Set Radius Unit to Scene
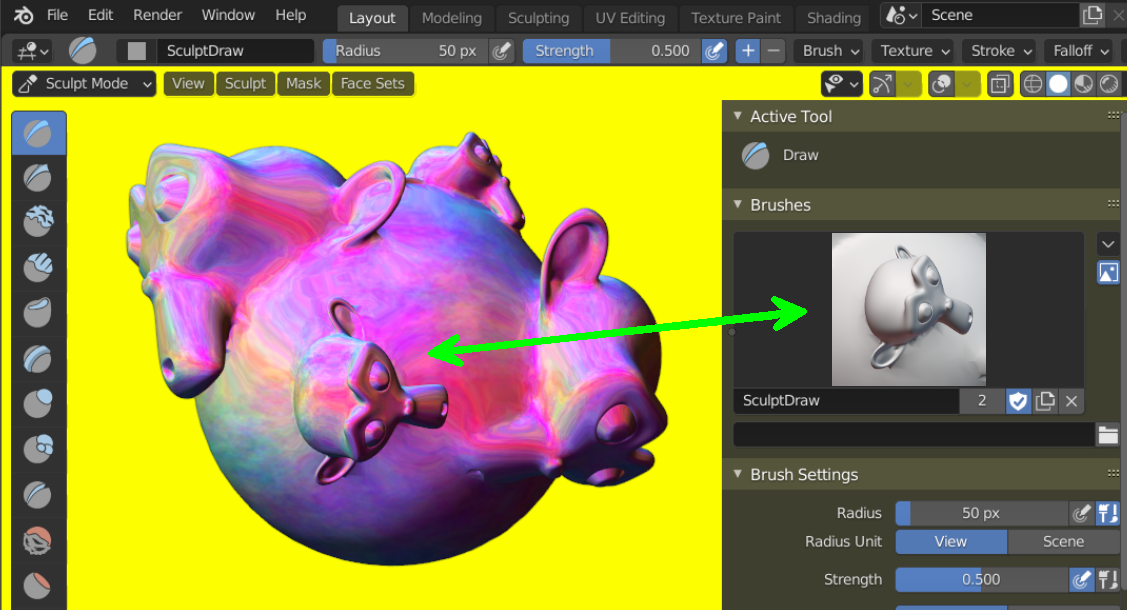Viewport: 1127px width, 610px height. point(1064,542)
